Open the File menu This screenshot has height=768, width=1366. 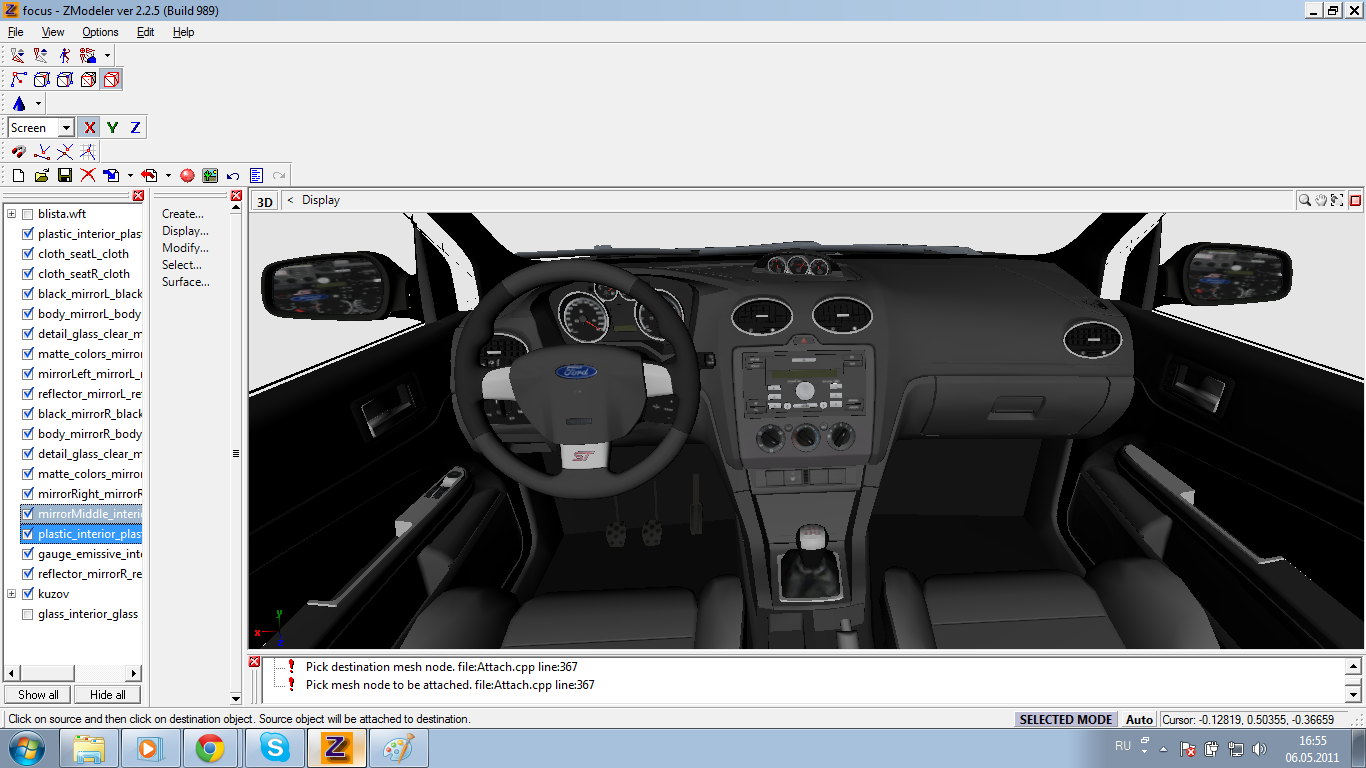[x=16, y=32]
